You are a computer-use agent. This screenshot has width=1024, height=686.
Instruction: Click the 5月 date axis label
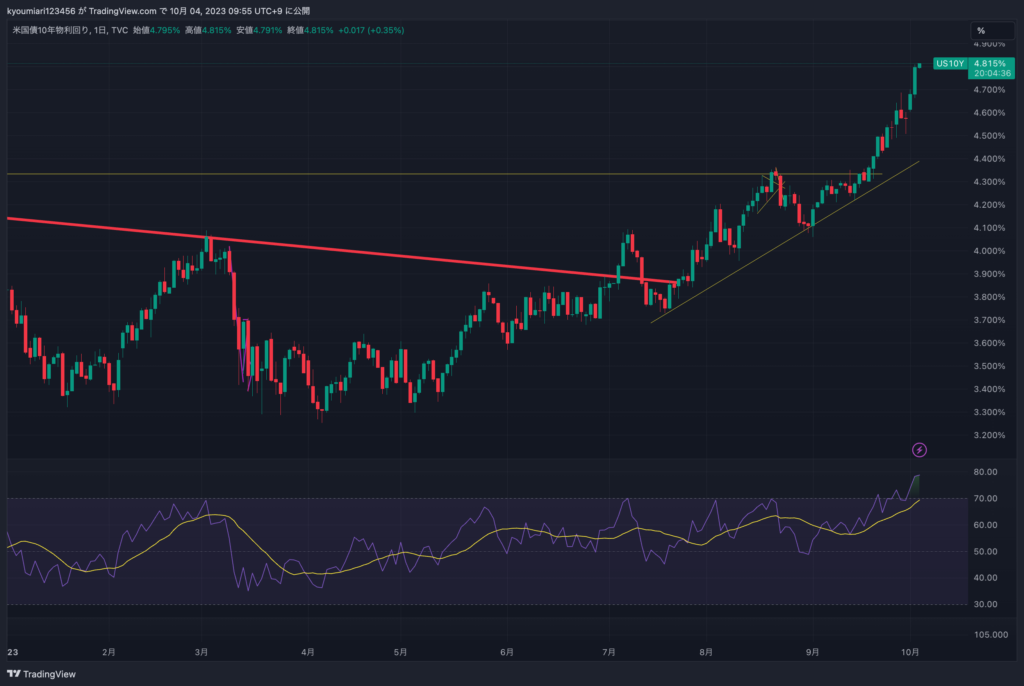(x=400, y=652)
